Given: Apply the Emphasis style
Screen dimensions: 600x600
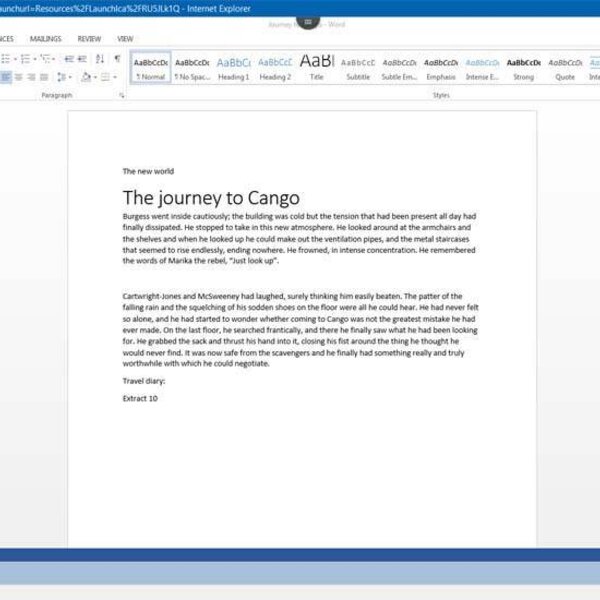Looking at the screenshot, I should [x=441, y=68].
